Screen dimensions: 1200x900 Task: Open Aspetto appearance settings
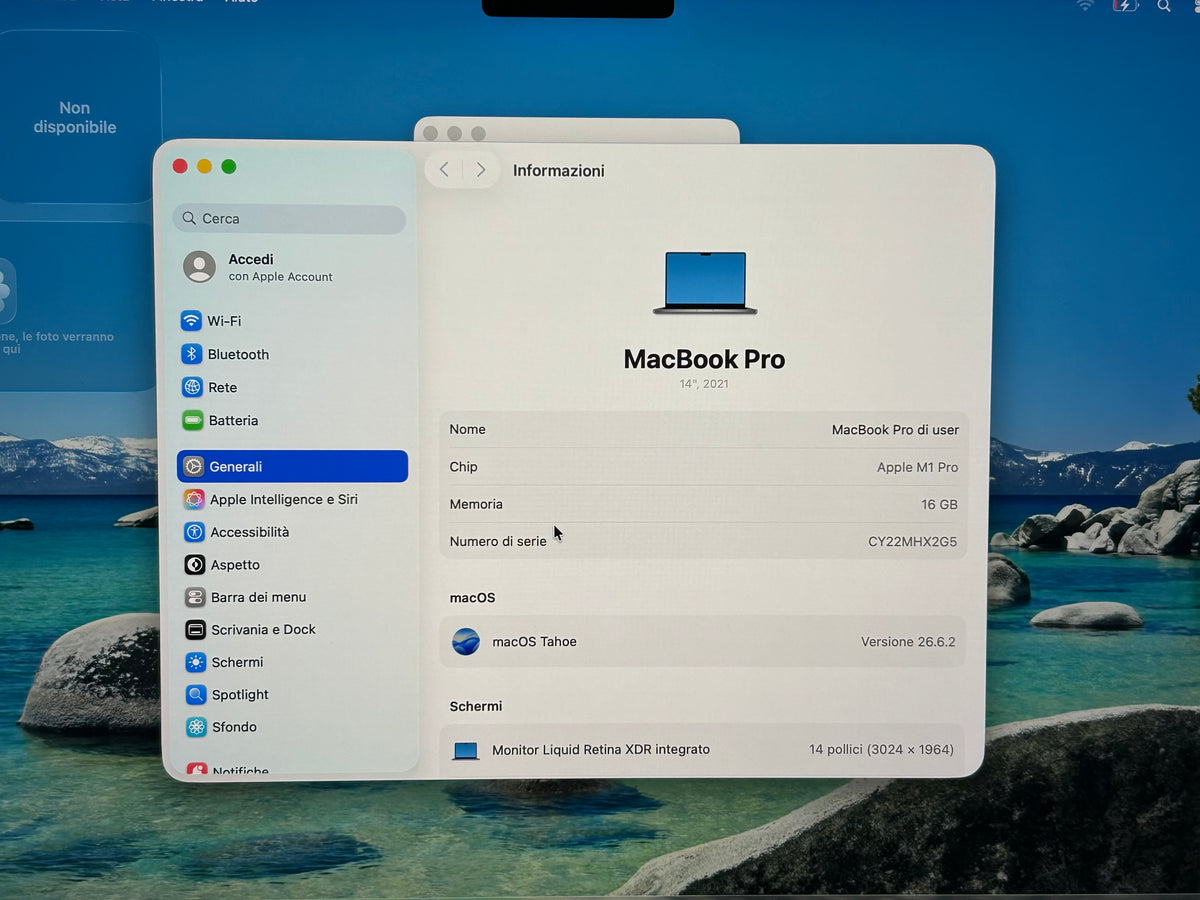(292, 565)
